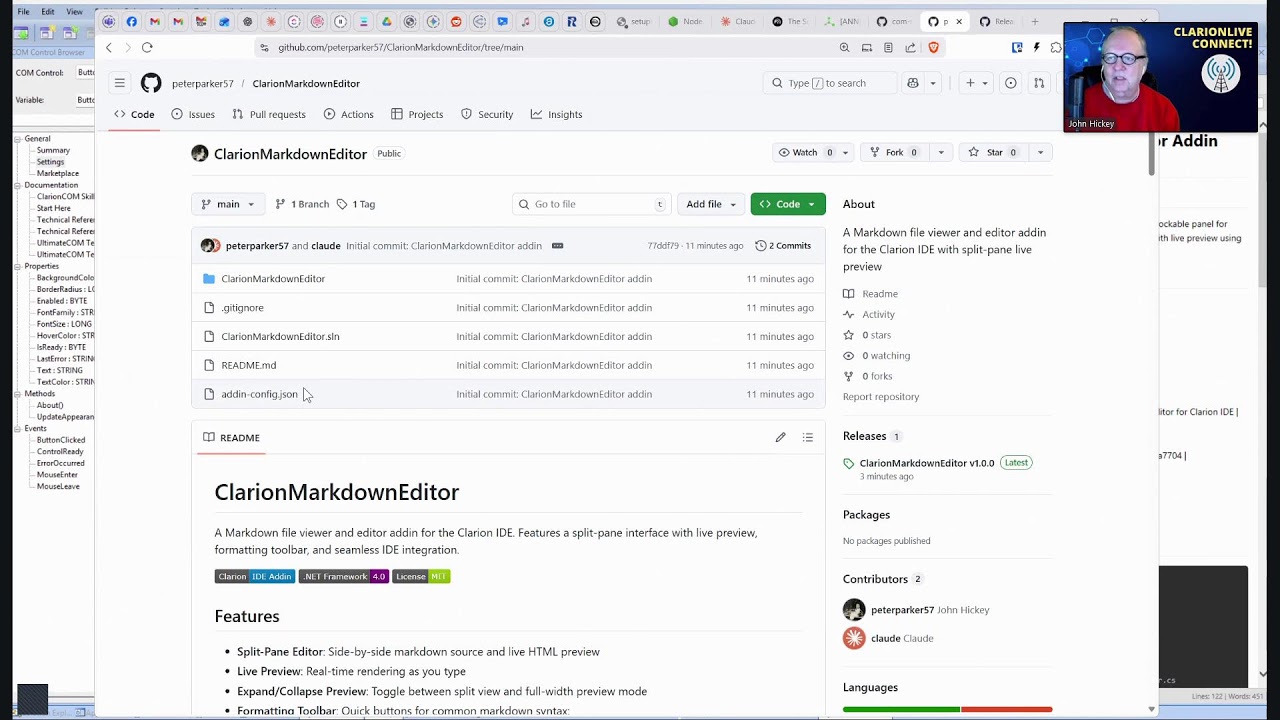Viewport: 1280px width, 720px height.
Task: Click the browser address bar URL
Action: (x=401, y=47)
